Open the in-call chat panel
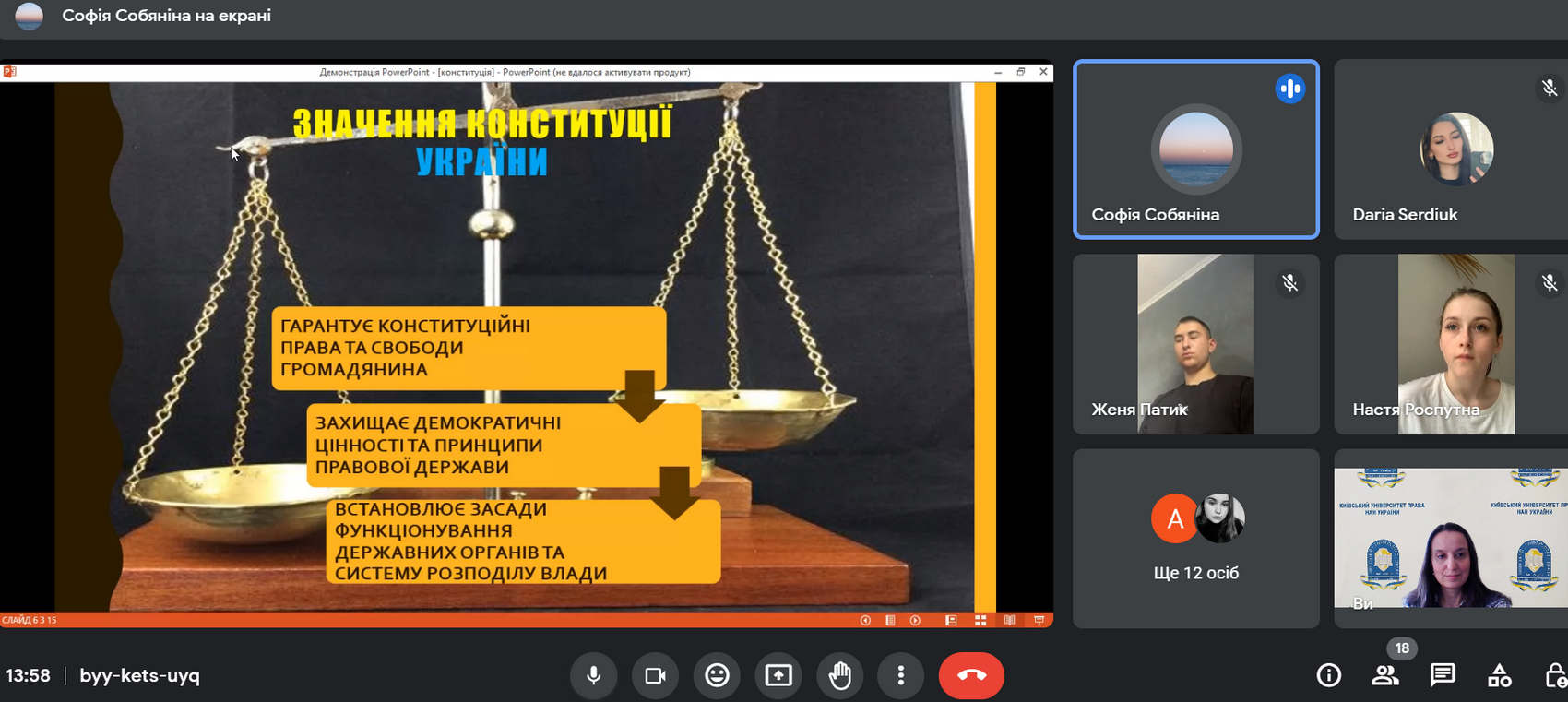 [1443, 675]
